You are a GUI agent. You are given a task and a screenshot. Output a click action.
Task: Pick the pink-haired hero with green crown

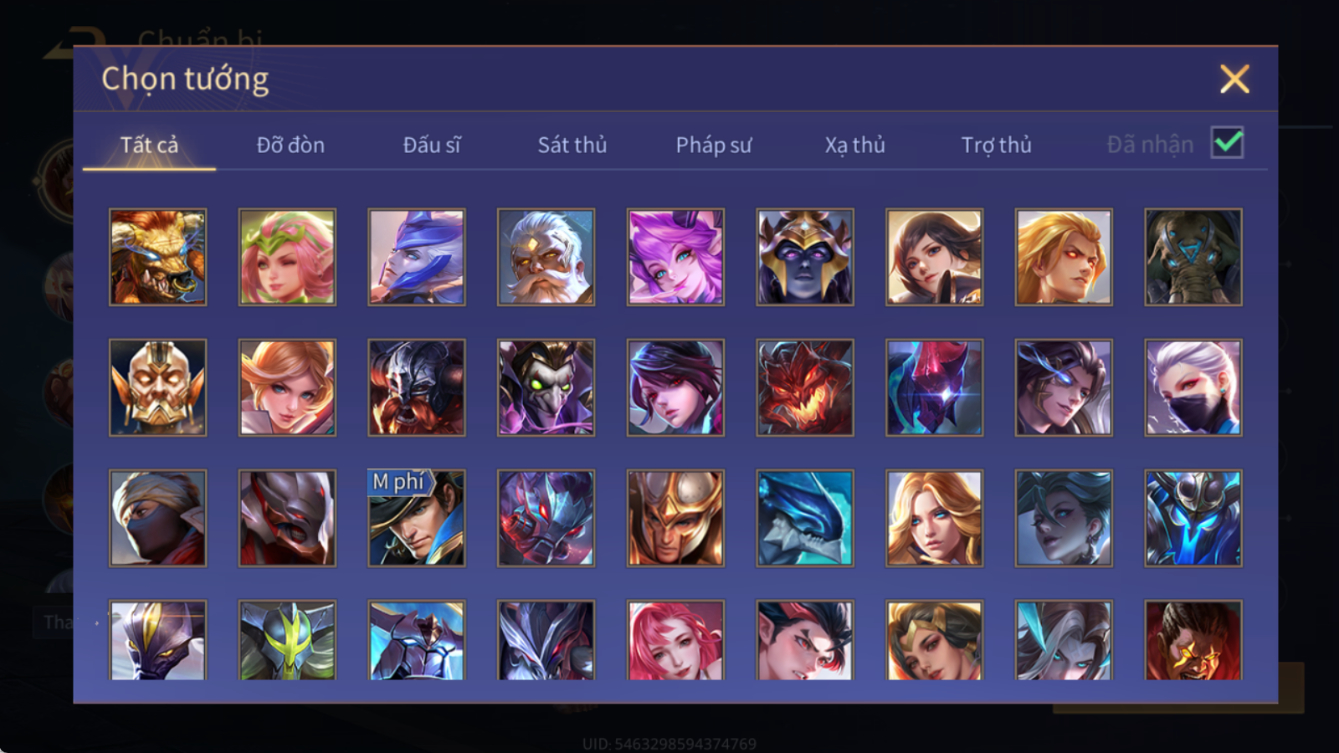click(x=287, y=257)
